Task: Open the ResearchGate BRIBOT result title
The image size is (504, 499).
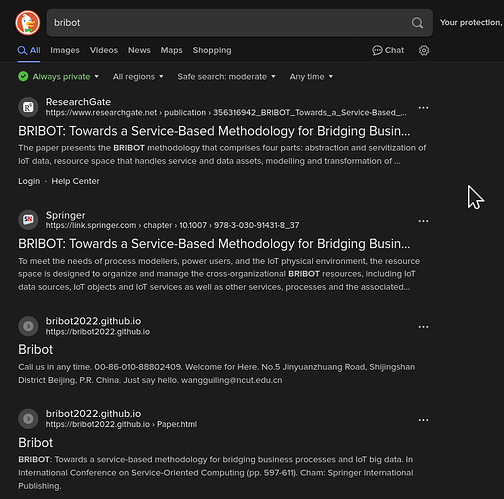Action: point(214,131)
